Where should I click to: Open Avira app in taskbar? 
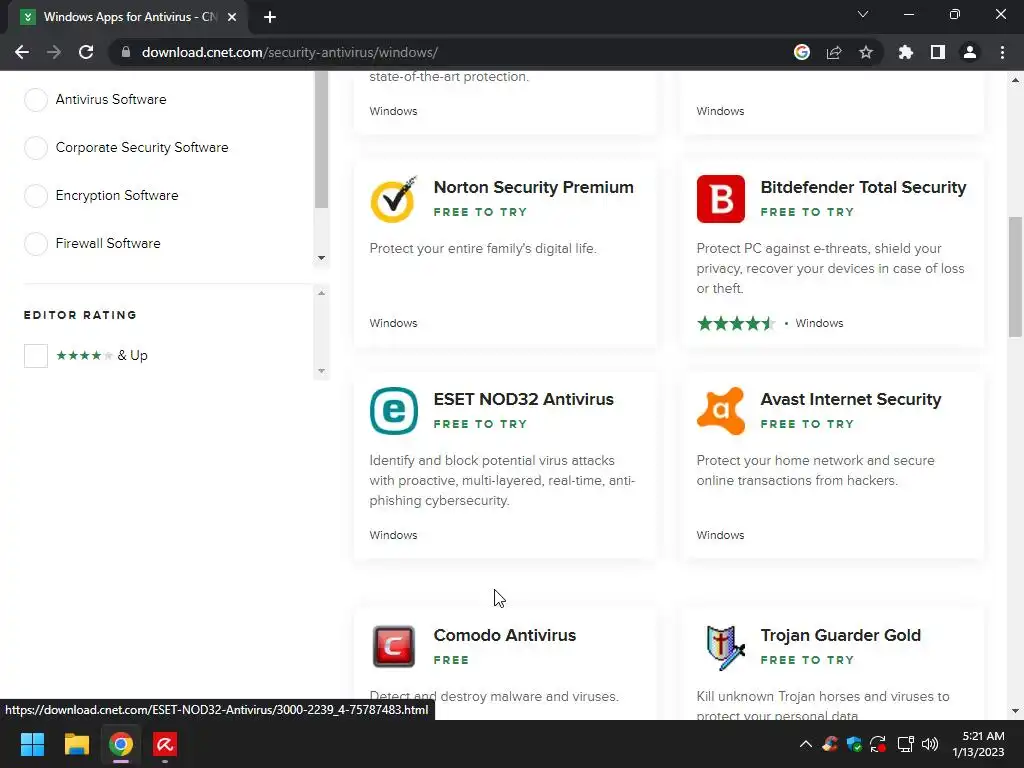tap(165, 744)
